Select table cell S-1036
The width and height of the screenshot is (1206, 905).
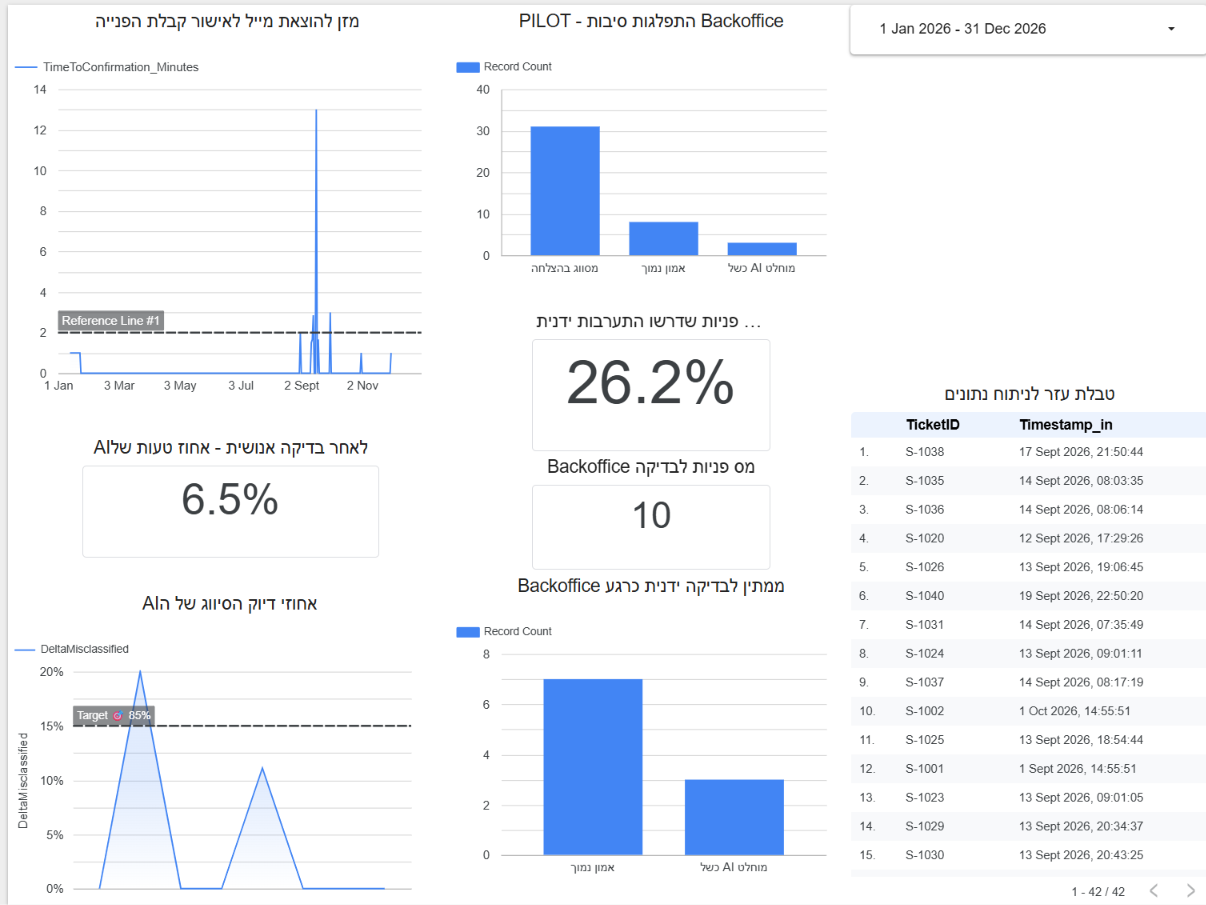924,510
